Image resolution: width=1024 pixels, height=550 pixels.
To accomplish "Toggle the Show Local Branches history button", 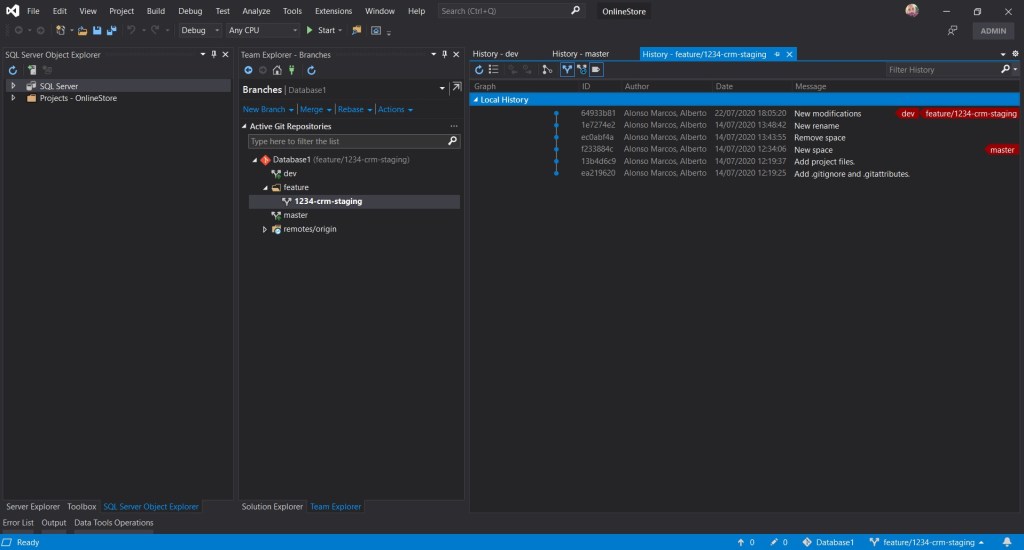I will 567,70.
